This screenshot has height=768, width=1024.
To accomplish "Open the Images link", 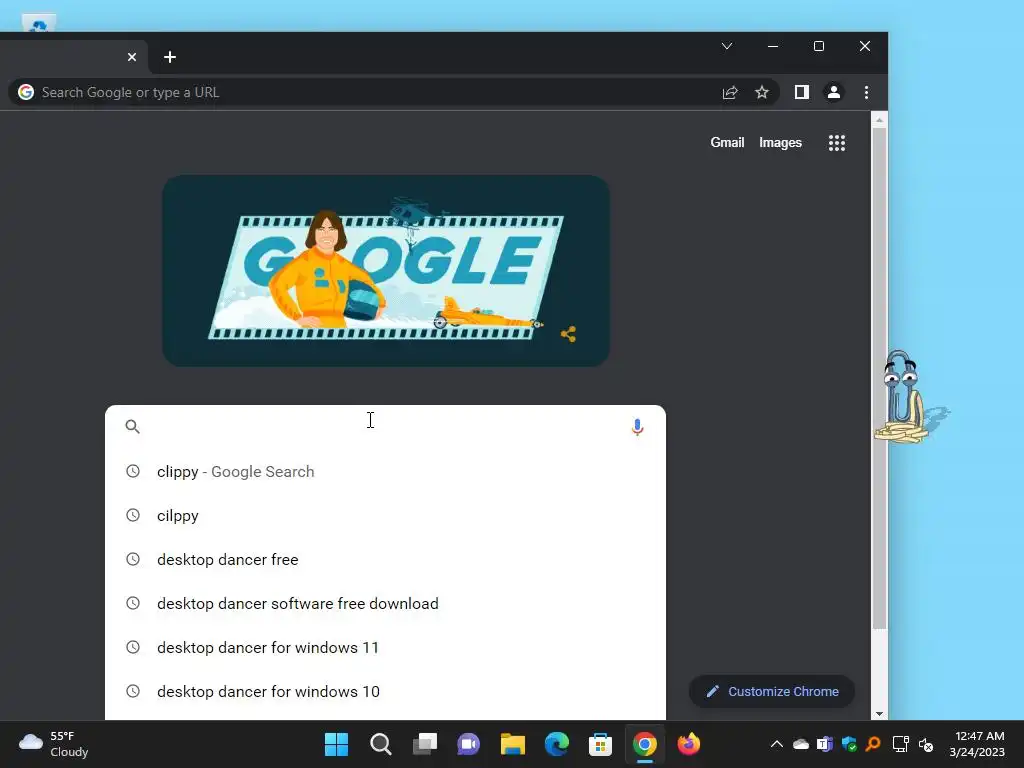I will [x=780, y=142].
